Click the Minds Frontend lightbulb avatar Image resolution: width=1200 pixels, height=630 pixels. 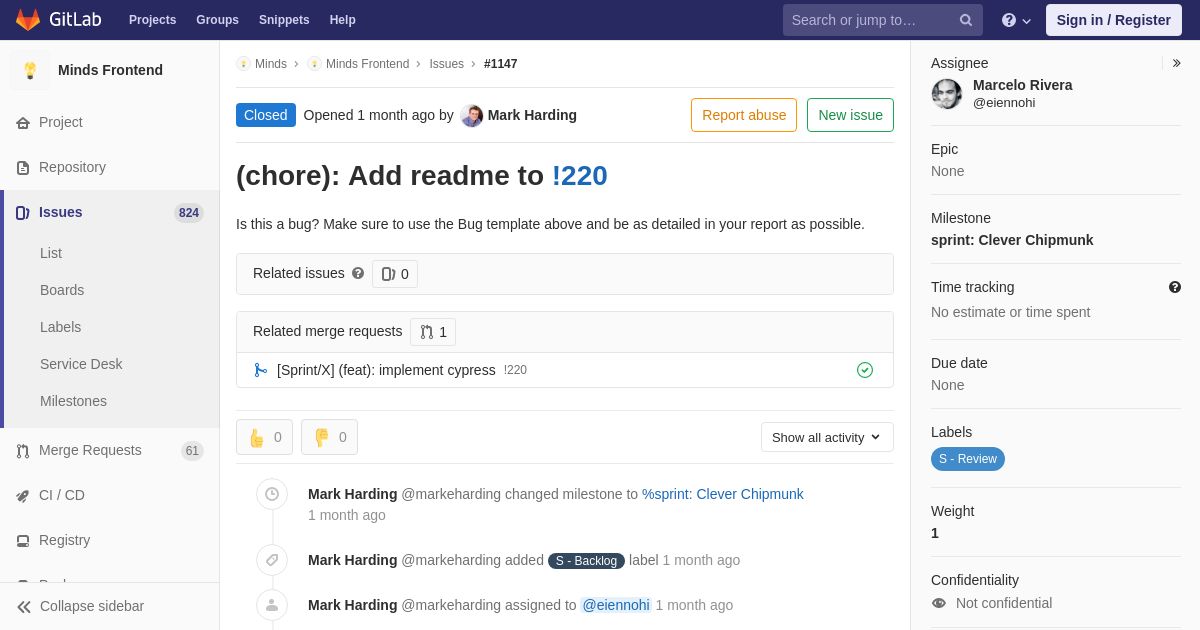30,70
